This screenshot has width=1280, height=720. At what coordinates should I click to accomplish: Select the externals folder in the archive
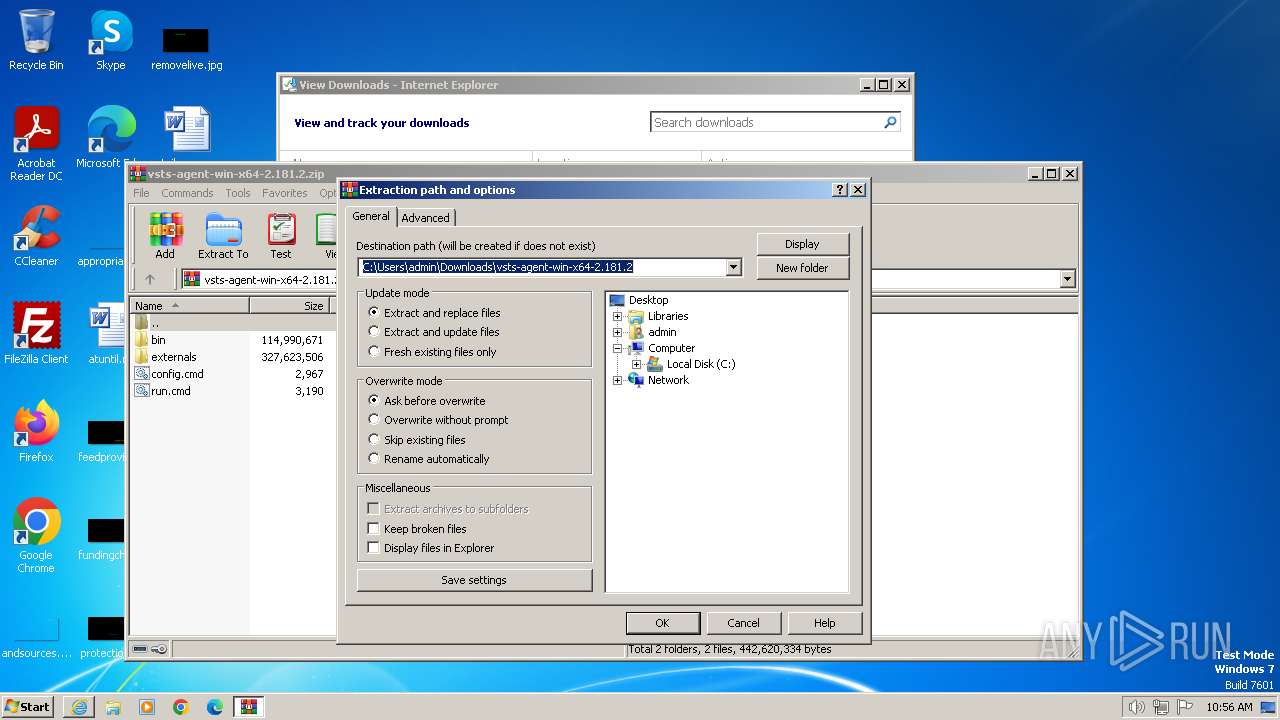(x=173, y=357)
